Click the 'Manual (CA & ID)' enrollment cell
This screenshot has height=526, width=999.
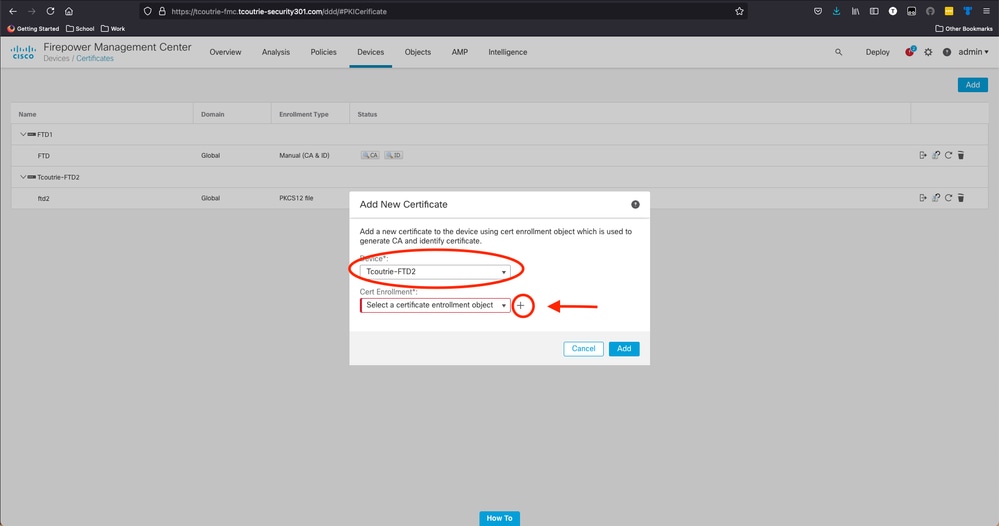point(304,155)
